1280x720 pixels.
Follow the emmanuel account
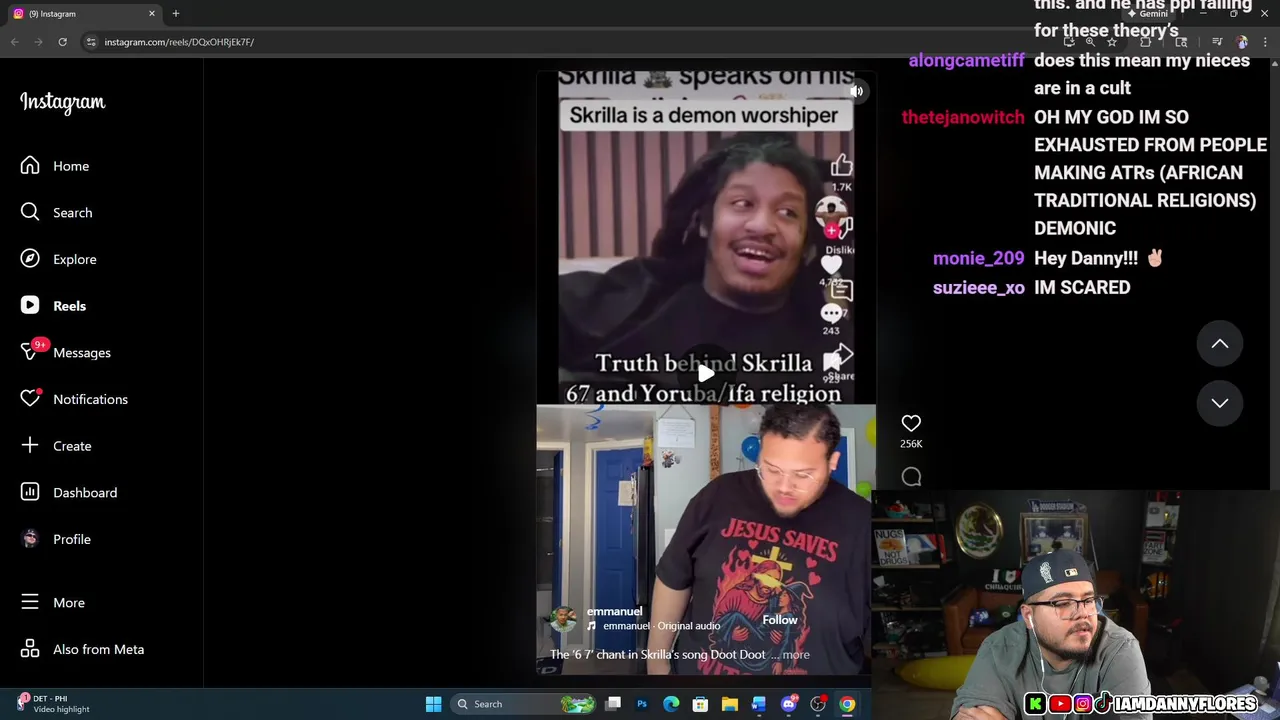pos(780,620)
